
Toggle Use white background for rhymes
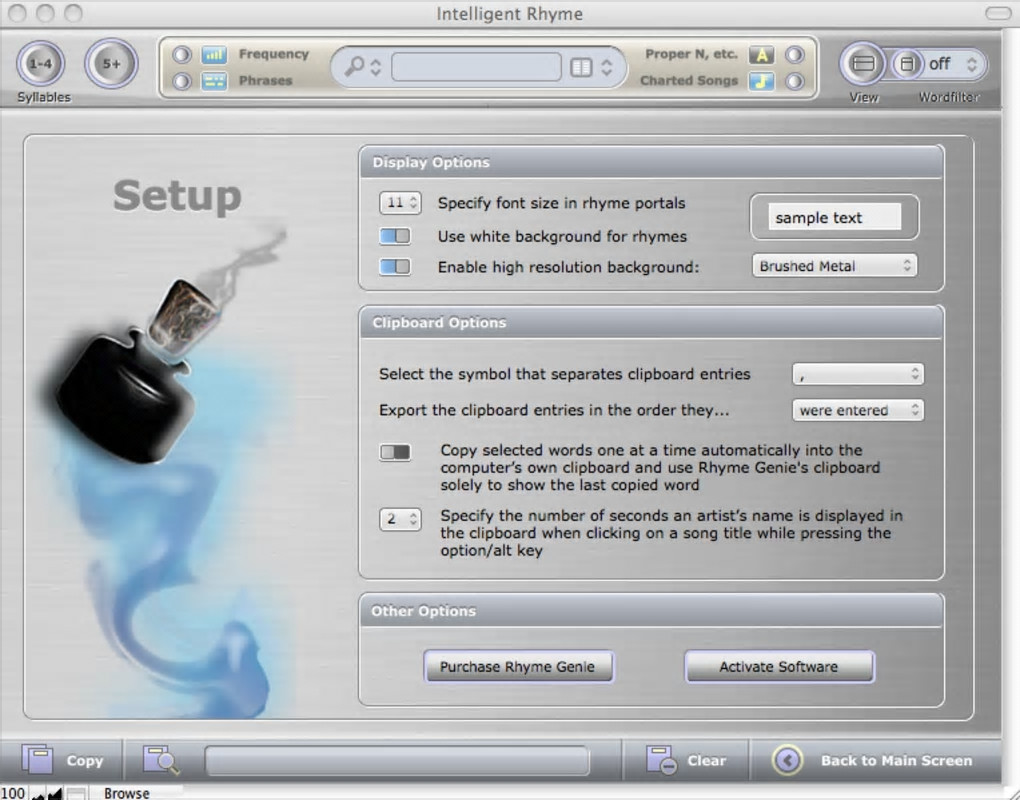point(395,236)
